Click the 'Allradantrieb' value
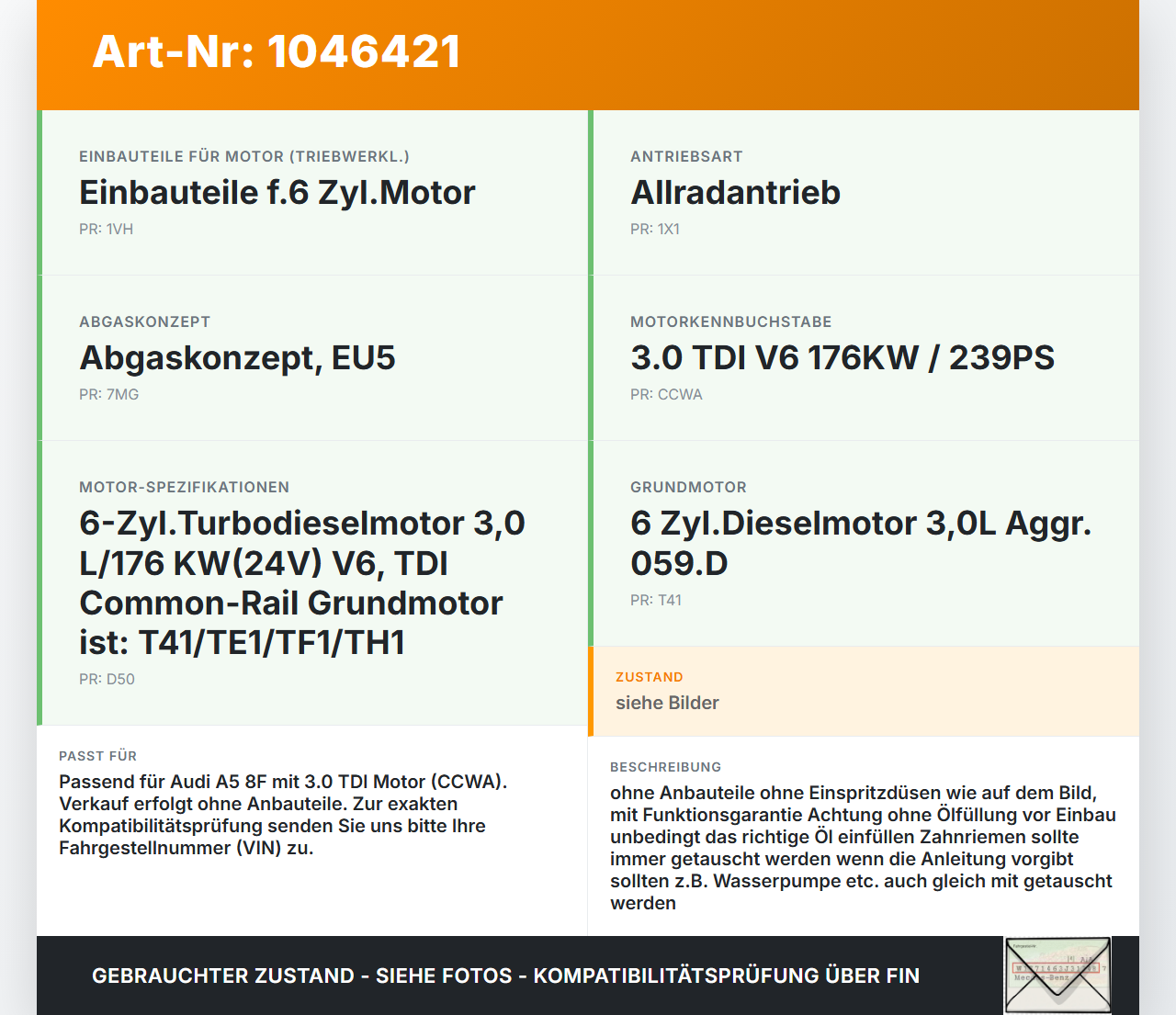 (735, 192)
